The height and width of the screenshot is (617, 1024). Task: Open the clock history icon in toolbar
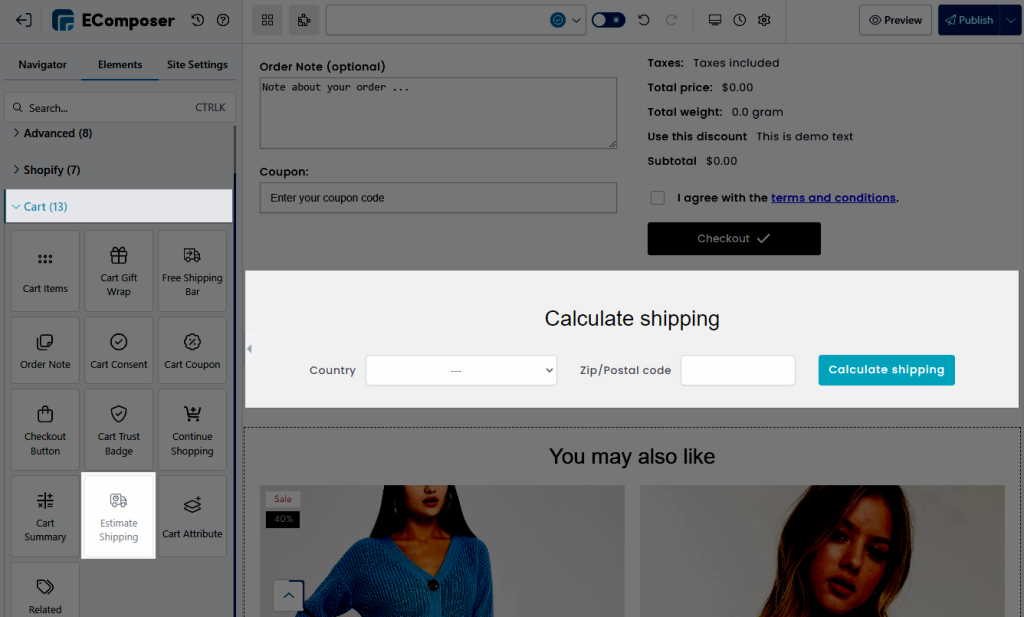(739, 20)
